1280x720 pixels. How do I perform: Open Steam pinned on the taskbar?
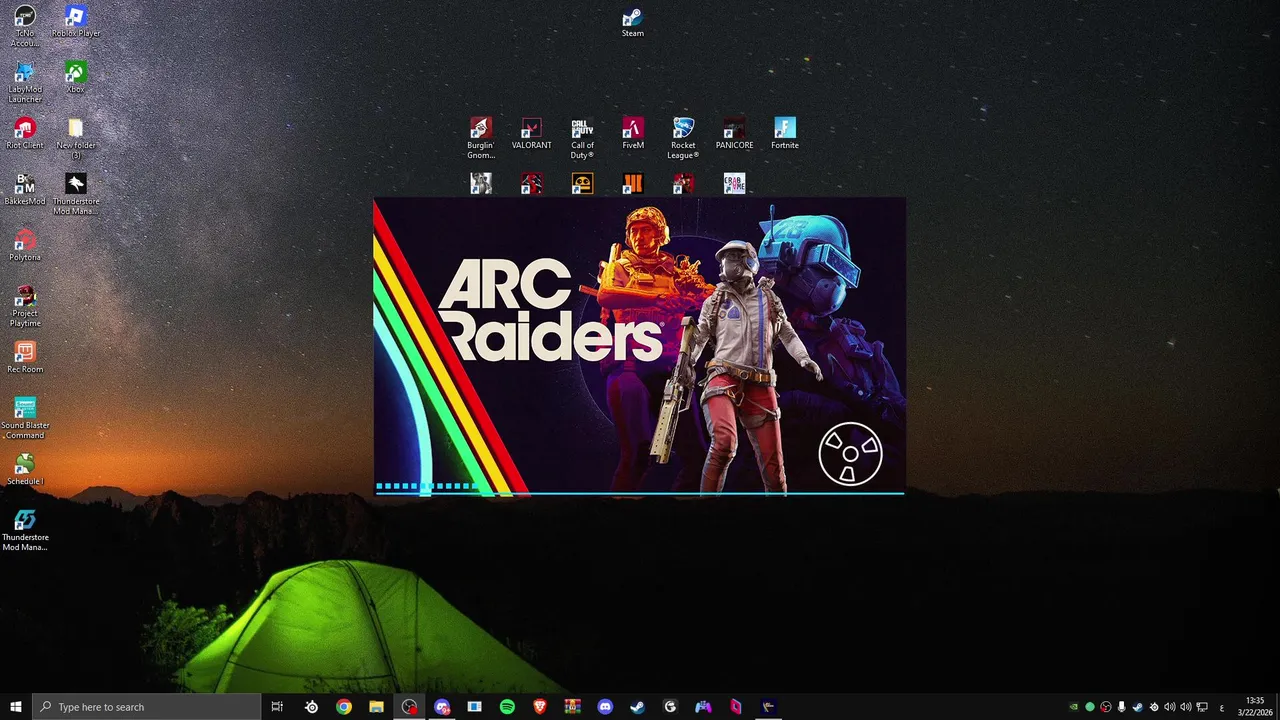pyautogui.click(x=637, y=707)
